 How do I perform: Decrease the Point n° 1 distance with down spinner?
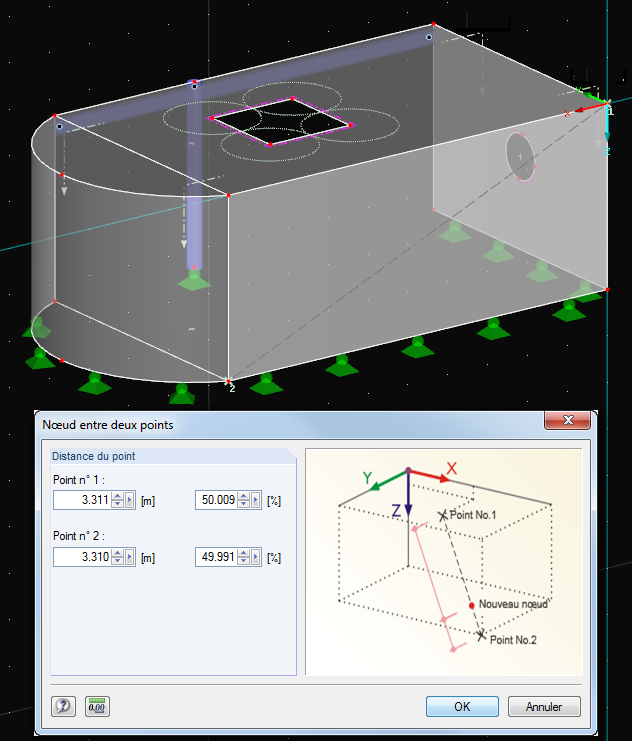point(118,504)
